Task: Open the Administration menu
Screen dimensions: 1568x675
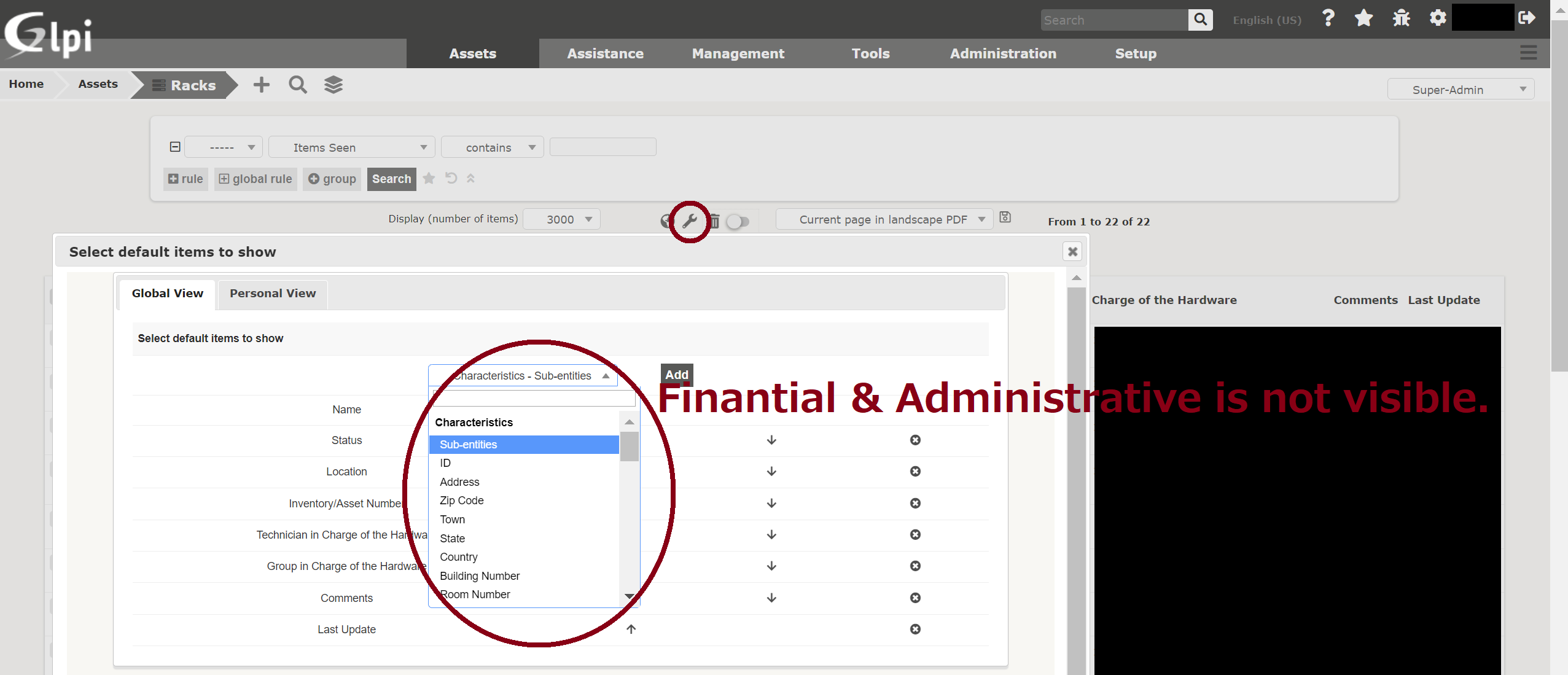Action: [1002, 53]
